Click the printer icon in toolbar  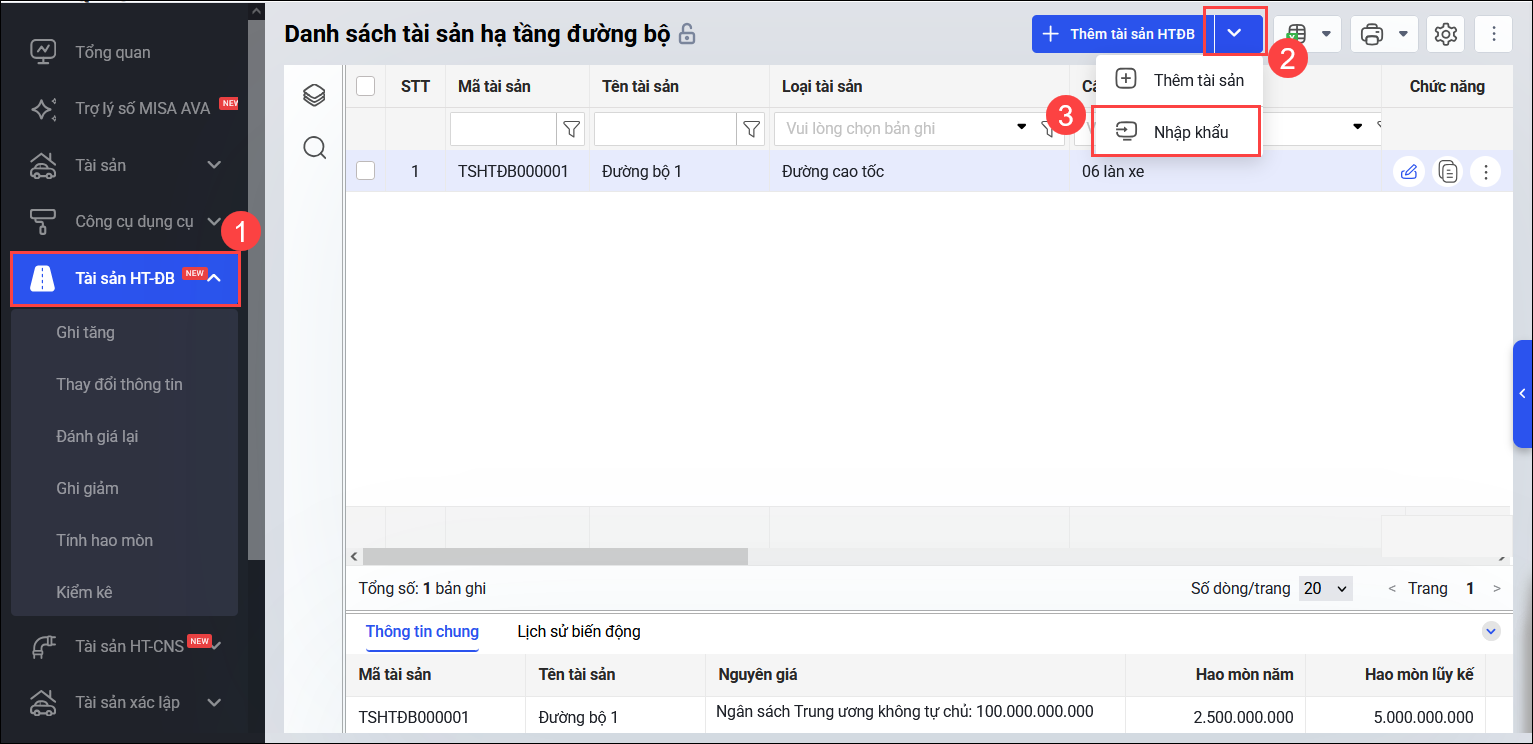tap(1372, 34)
